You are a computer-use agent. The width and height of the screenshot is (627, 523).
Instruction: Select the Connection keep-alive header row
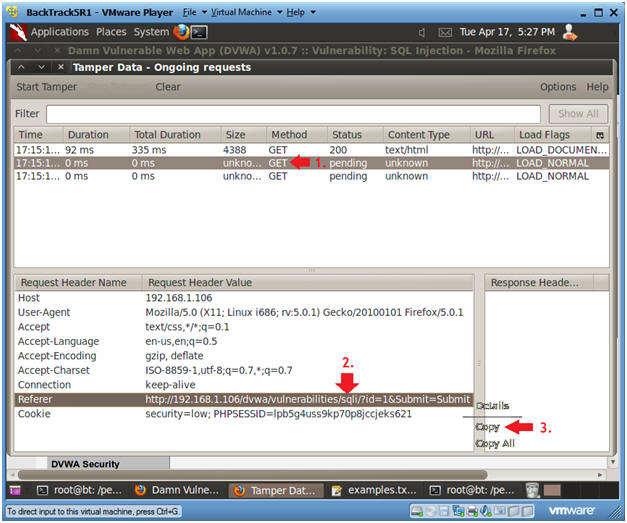(244, 385)
